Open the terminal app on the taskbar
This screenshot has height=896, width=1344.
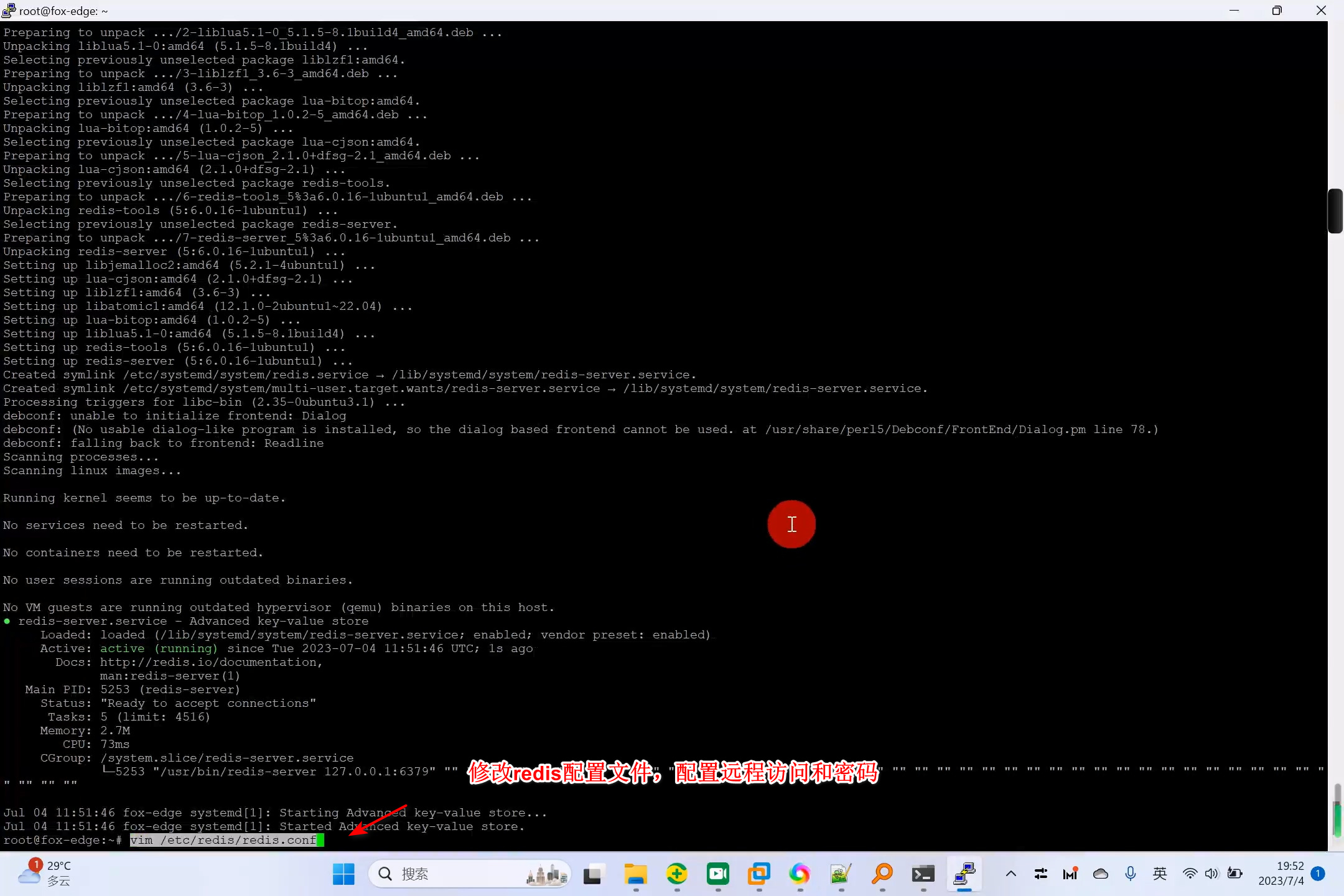(x=923, y=874)
